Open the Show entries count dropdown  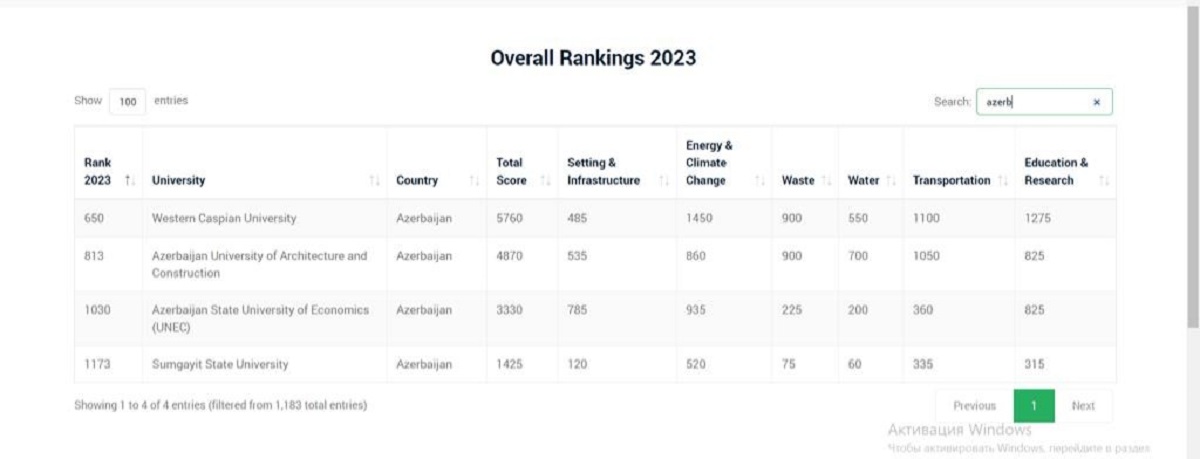tap(127, 102)
